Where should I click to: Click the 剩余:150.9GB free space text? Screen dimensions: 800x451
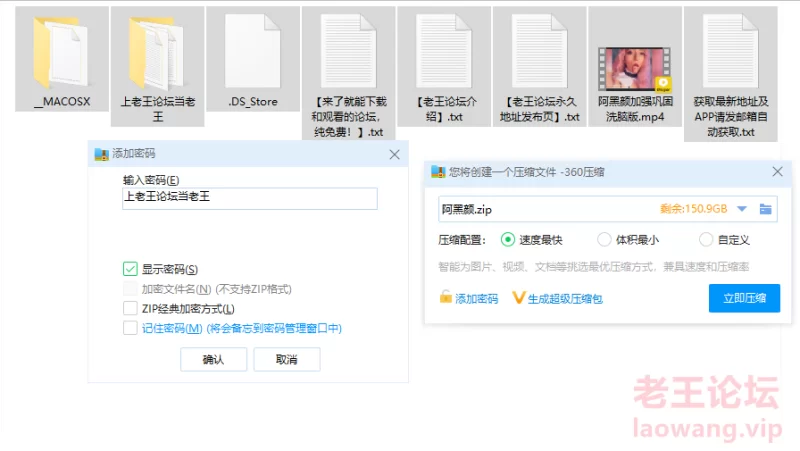click(693, 209)
